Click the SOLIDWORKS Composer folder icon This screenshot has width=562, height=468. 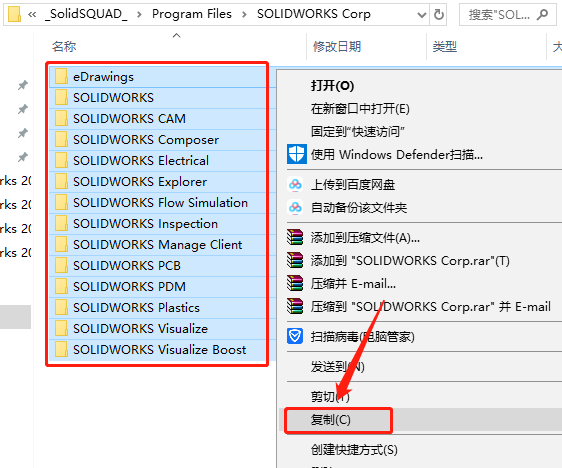pyautogui.click(x=61, y=139)
